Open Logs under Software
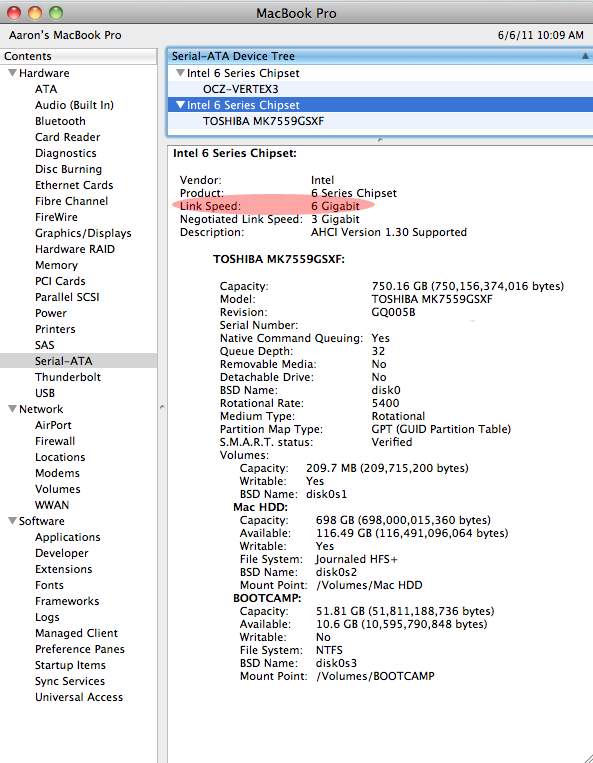This screenshot has height=763, width=593. click(47, 618)
